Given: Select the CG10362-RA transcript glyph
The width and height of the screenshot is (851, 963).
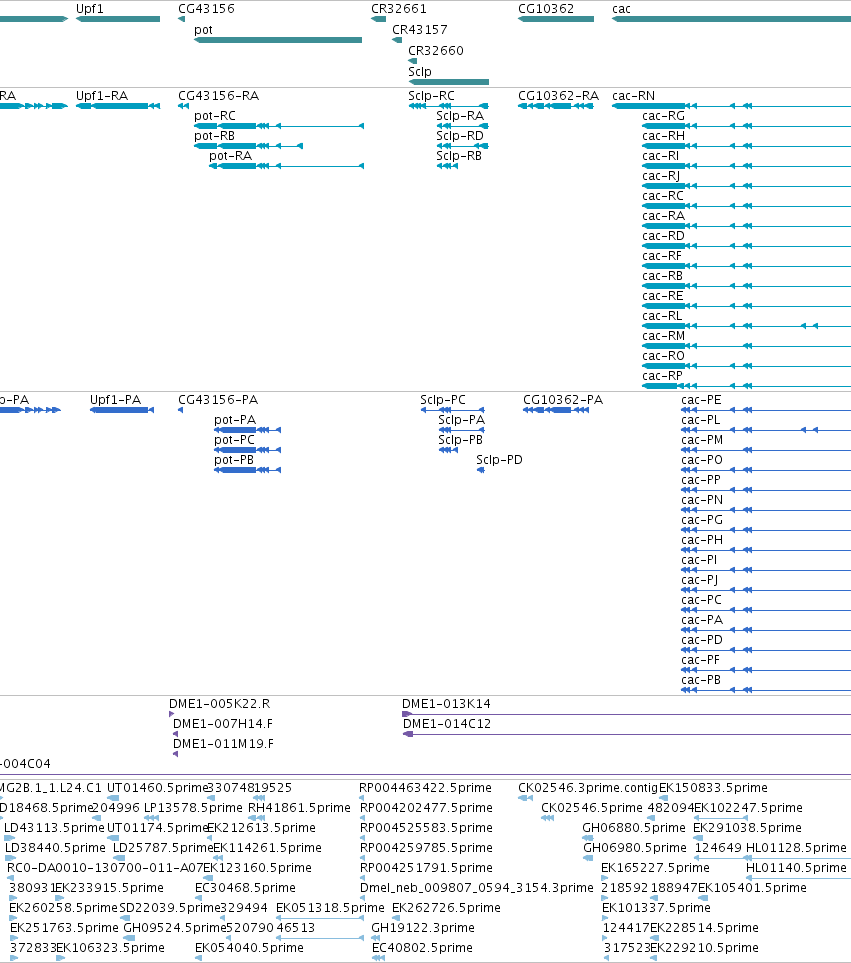Looking at the screenshot, I should pyautogui.click(x=556, y=106).
